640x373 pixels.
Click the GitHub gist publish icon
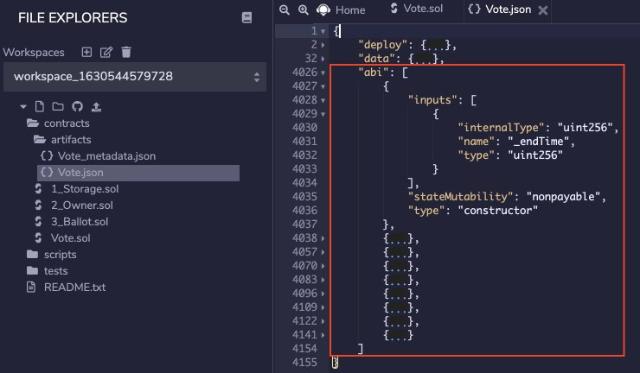tap(77, 107)
